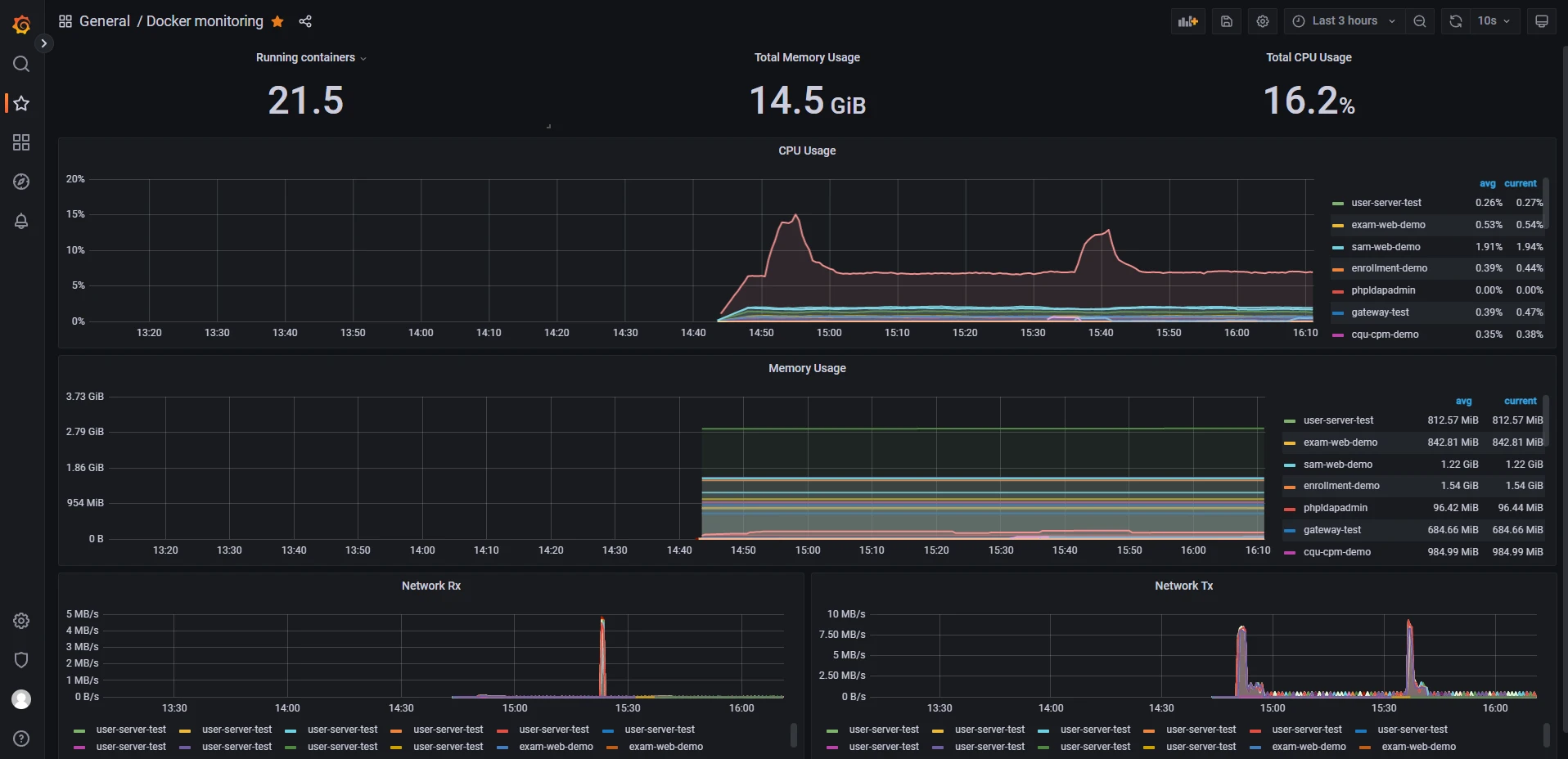The image size is (1568, 759).
Task: Toggle sam-web-demo series in CPU Usage legend
Action: coord(1386,247)
